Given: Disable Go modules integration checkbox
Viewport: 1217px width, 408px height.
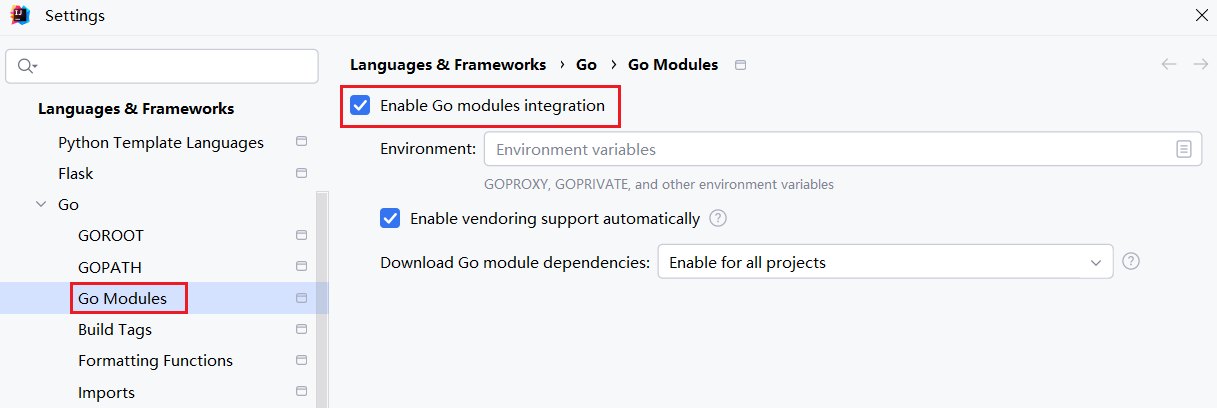Looking at the screenshot, I should pos(360,105).
